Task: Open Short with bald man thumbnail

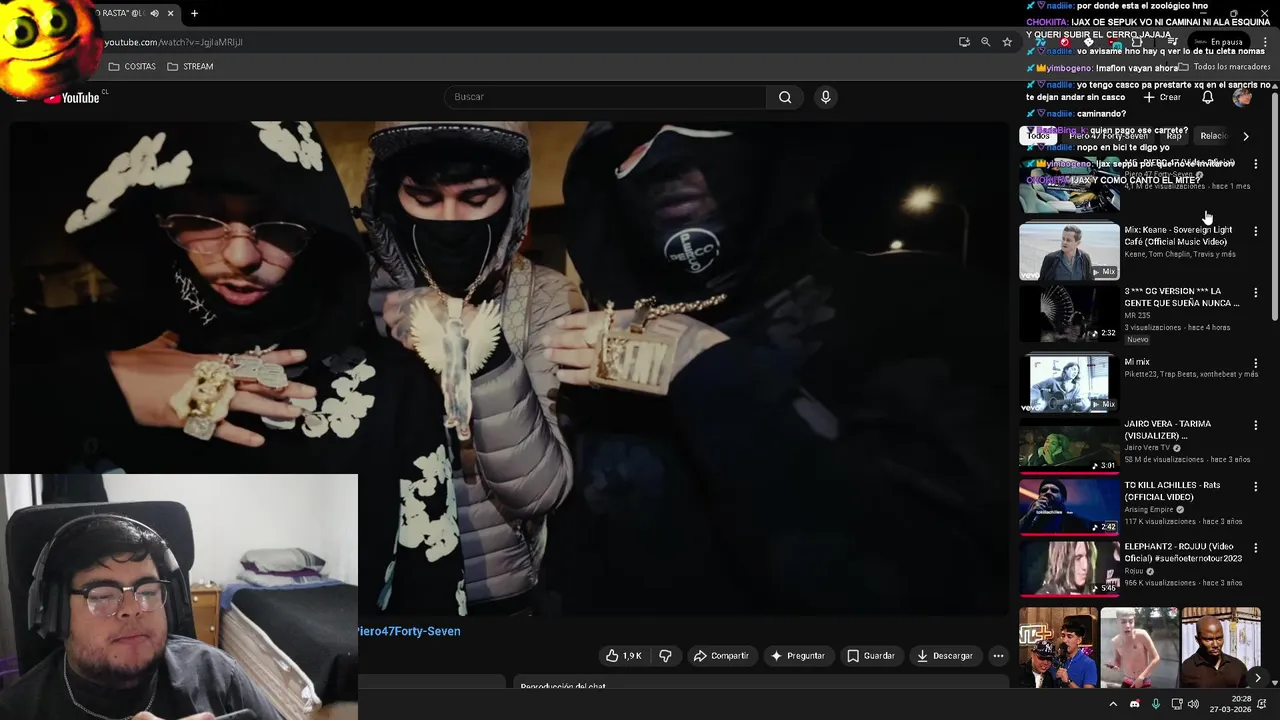Action: pos(1221,647)
